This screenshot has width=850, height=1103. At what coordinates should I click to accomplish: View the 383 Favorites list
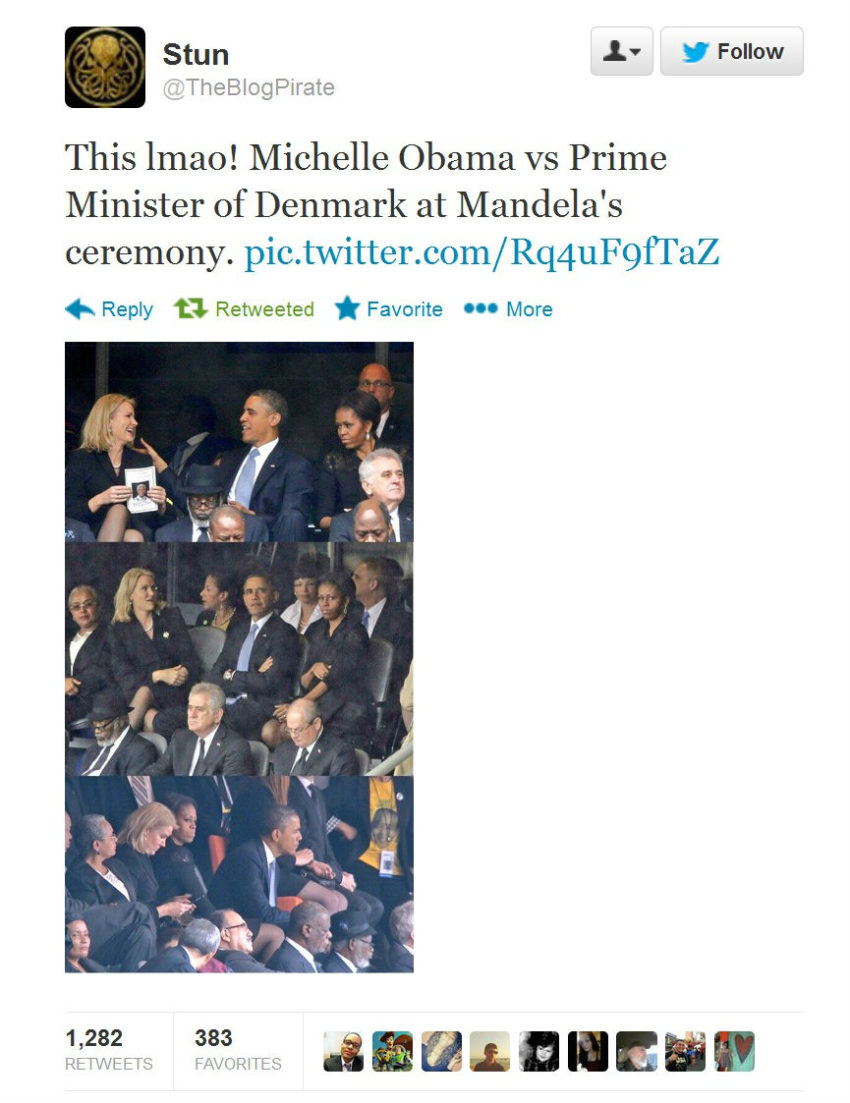pyautogui.click(x=238, y=1049)
